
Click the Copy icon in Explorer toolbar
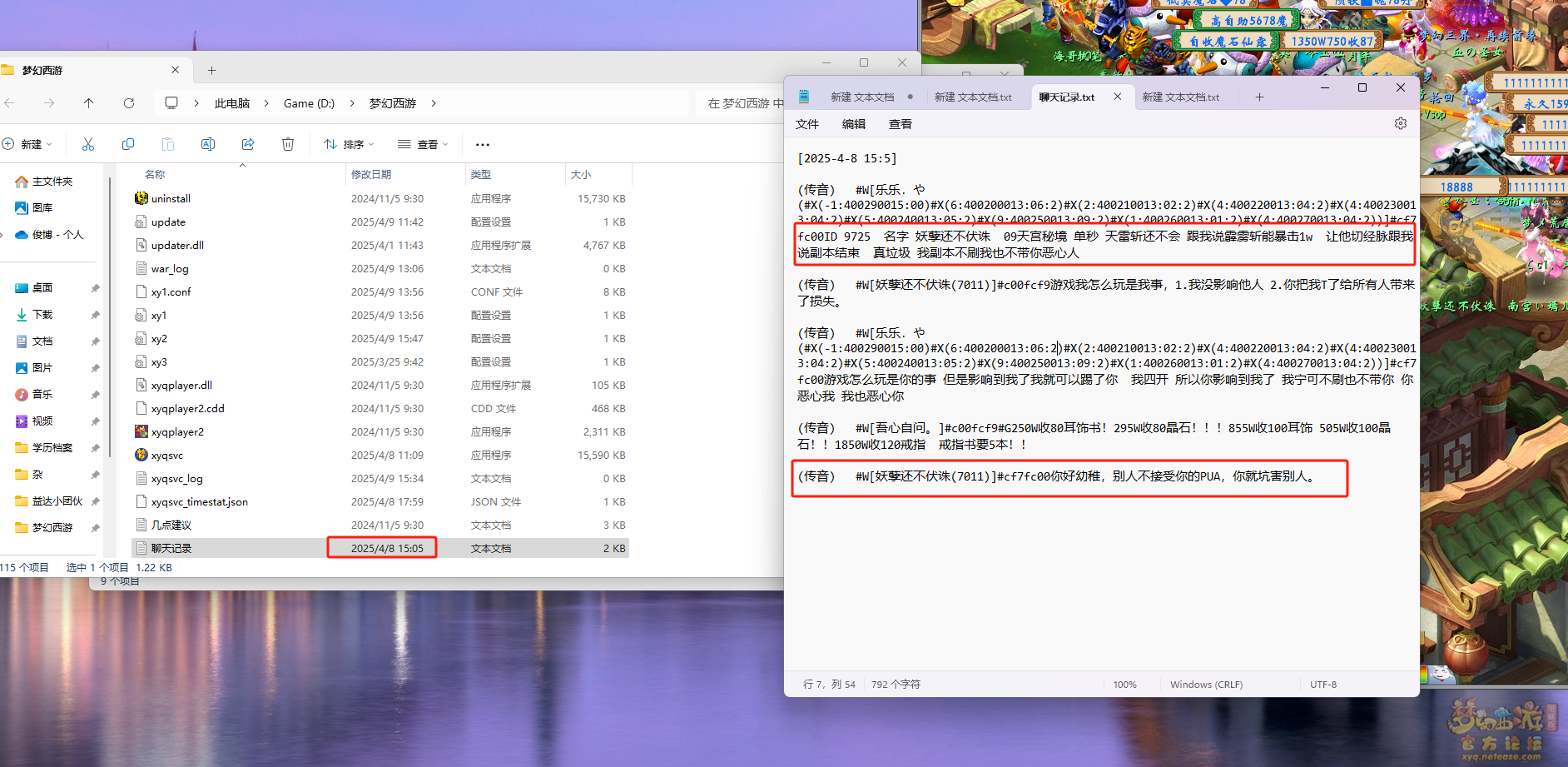[x=128, y=144]
